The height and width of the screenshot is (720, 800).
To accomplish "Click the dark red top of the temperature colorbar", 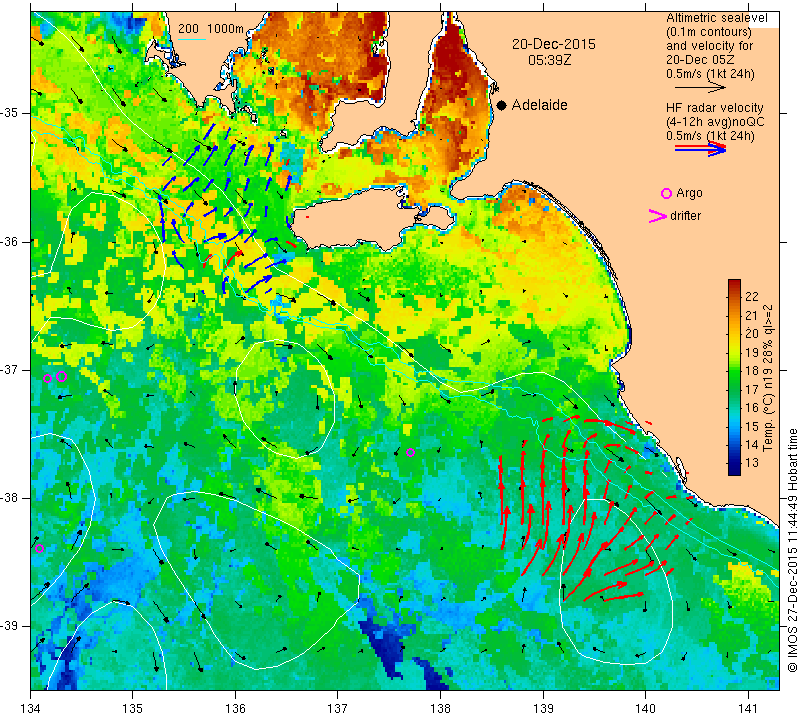I will pyautogui.click(x=734, y=284).
